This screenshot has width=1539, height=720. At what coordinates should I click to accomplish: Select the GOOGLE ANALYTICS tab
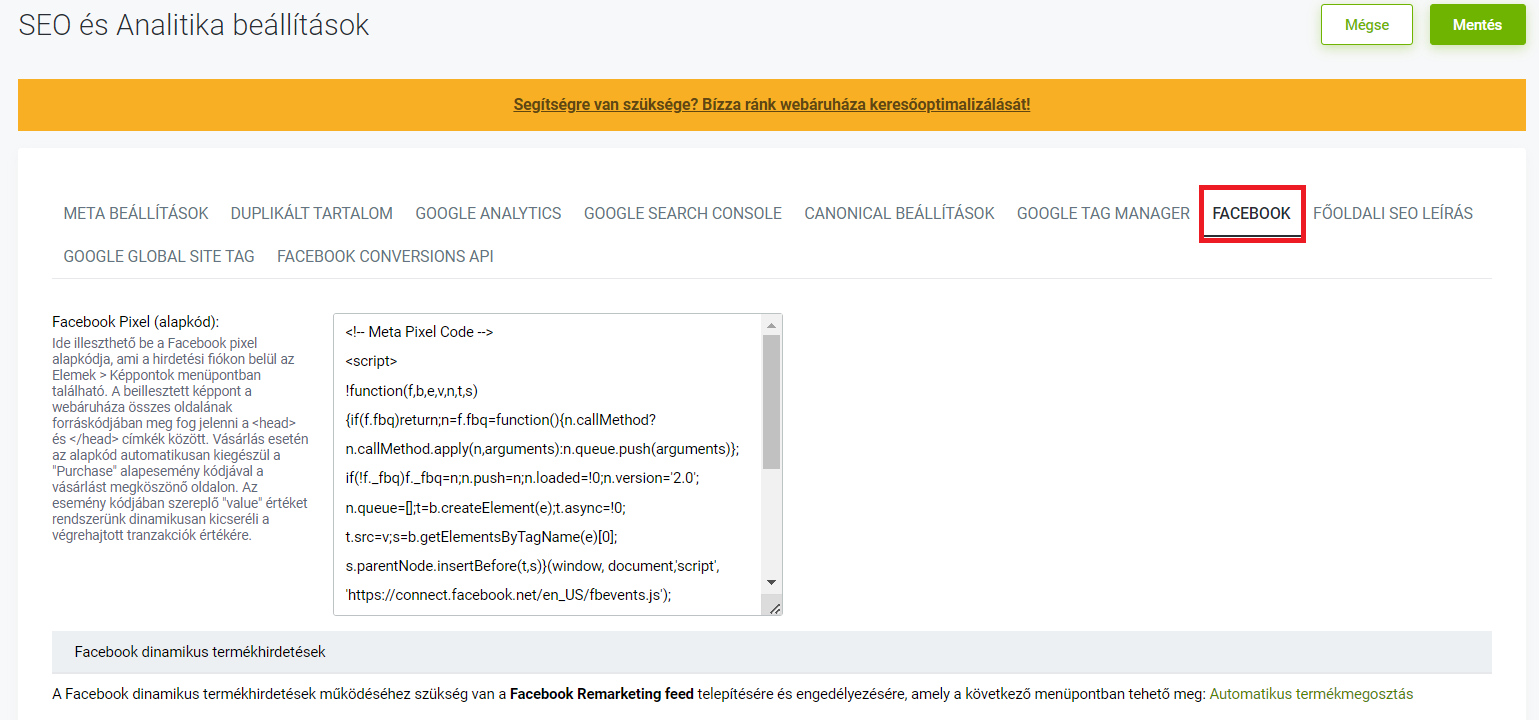[489, 213]
